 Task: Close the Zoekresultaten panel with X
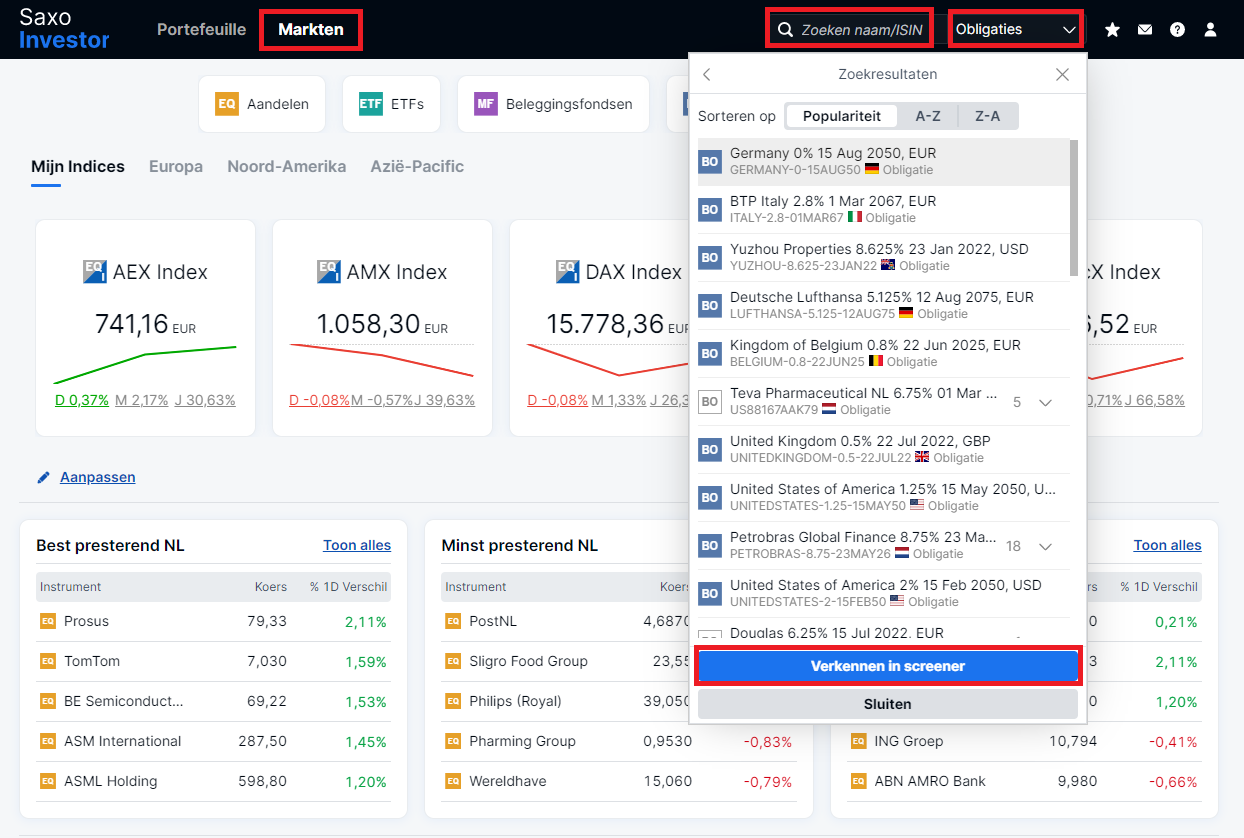click(1063, 74)
